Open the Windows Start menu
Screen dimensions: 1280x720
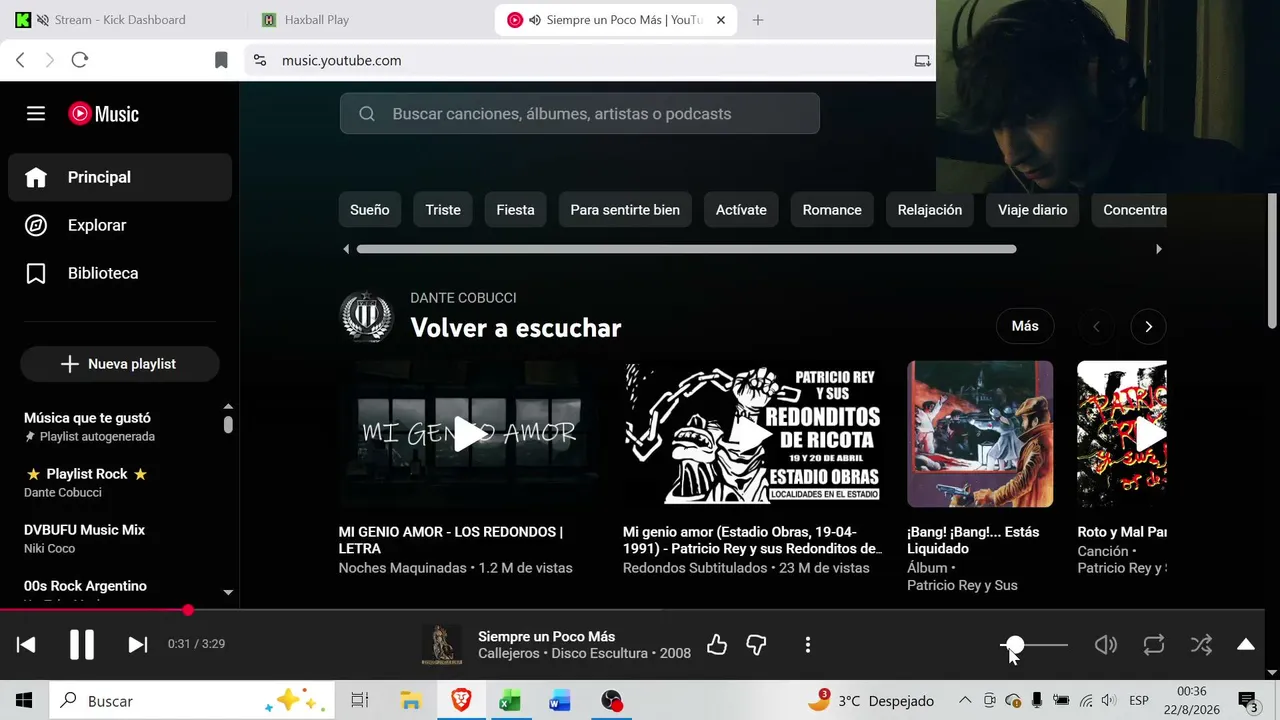click(x=24, y=701)
